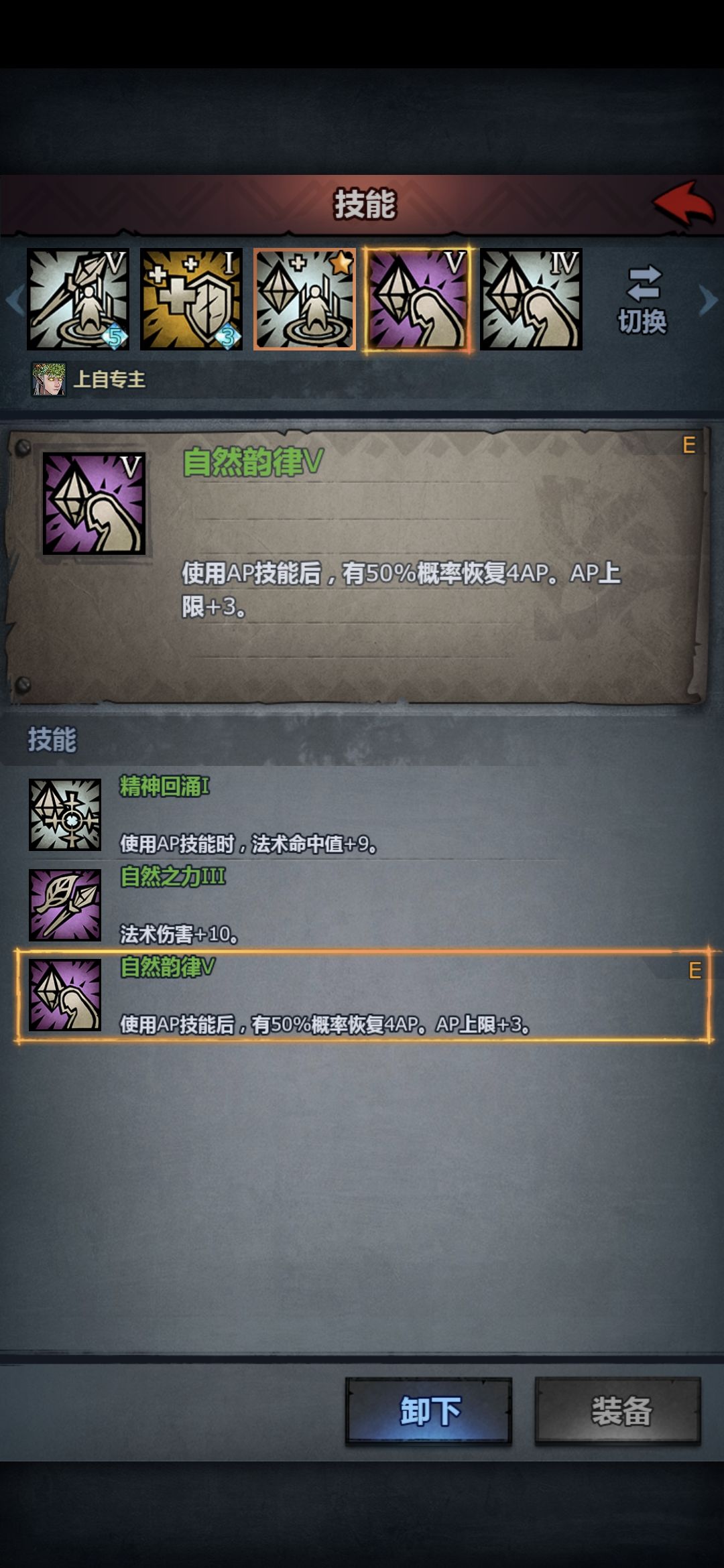Screen dimensions: 724x1568
Task: Click large 自然韵律V icon in detail card
Action: click(94, 503)
